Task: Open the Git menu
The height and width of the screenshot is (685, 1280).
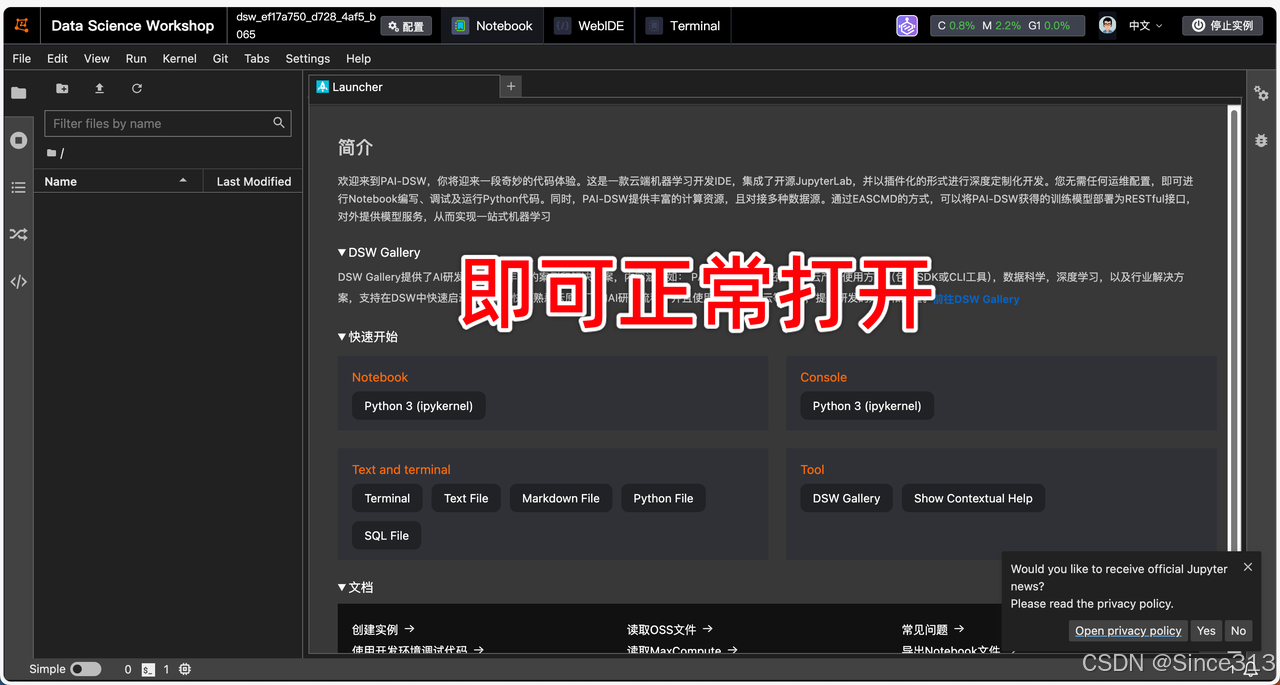Action: pyautogui.click(x=221, y=58)
